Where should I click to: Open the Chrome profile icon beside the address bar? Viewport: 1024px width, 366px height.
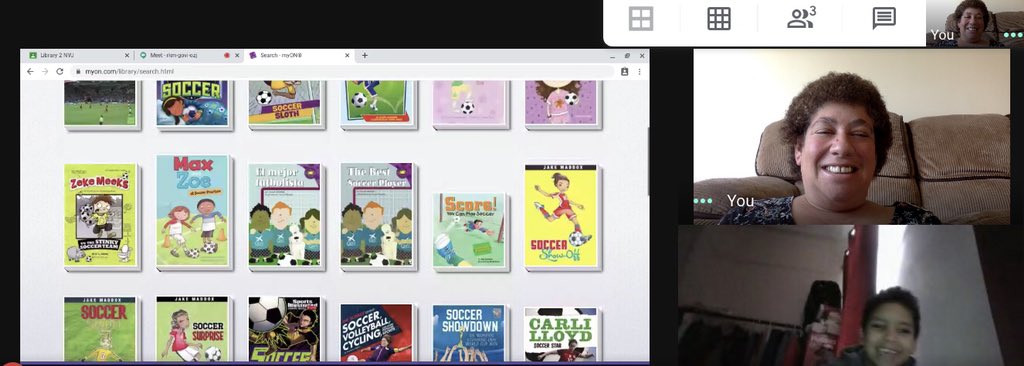pyautogui.click(x=624, y=71)
